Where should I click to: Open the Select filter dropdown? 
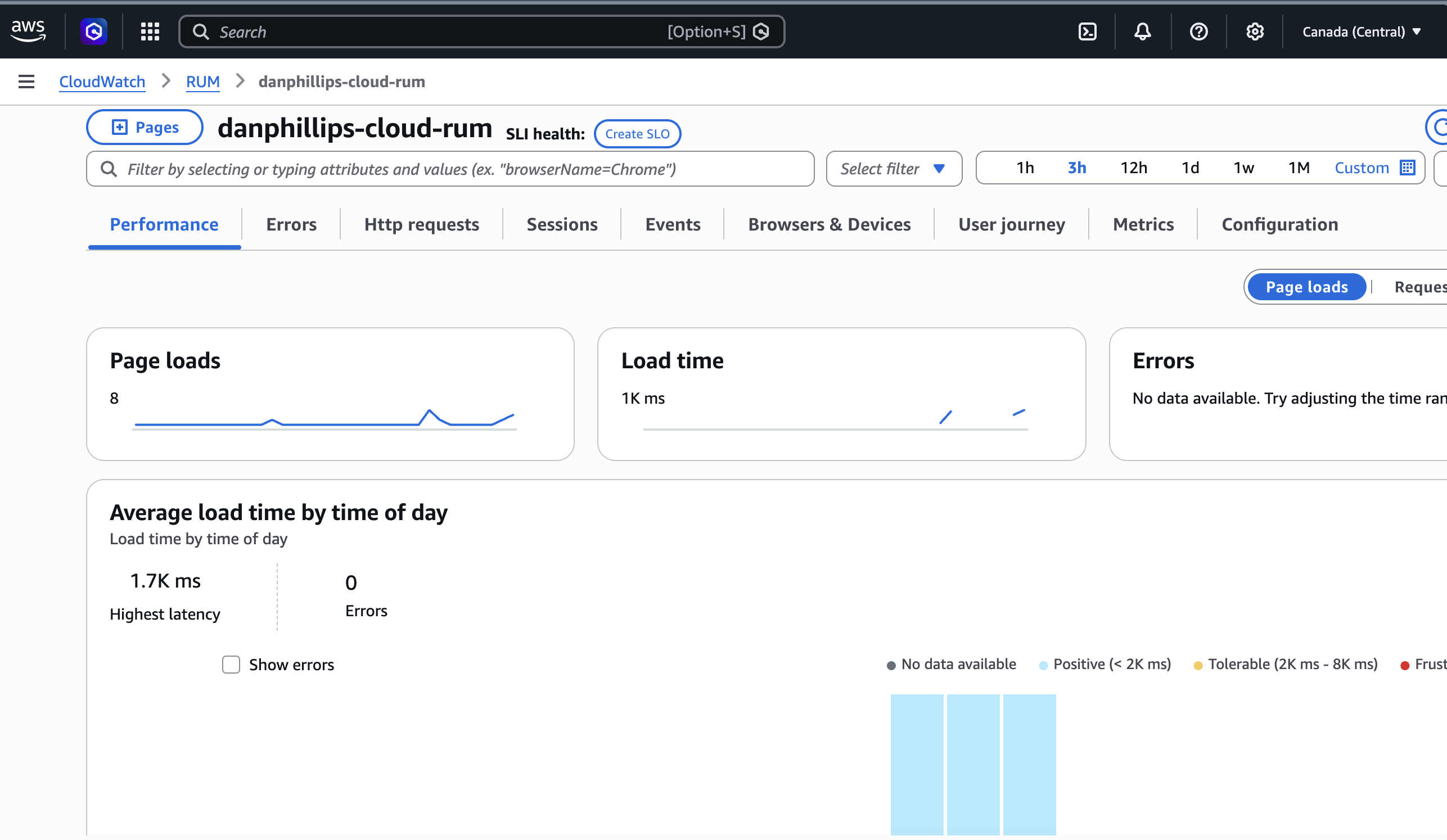pyautogui.click(x=894, y=168)
